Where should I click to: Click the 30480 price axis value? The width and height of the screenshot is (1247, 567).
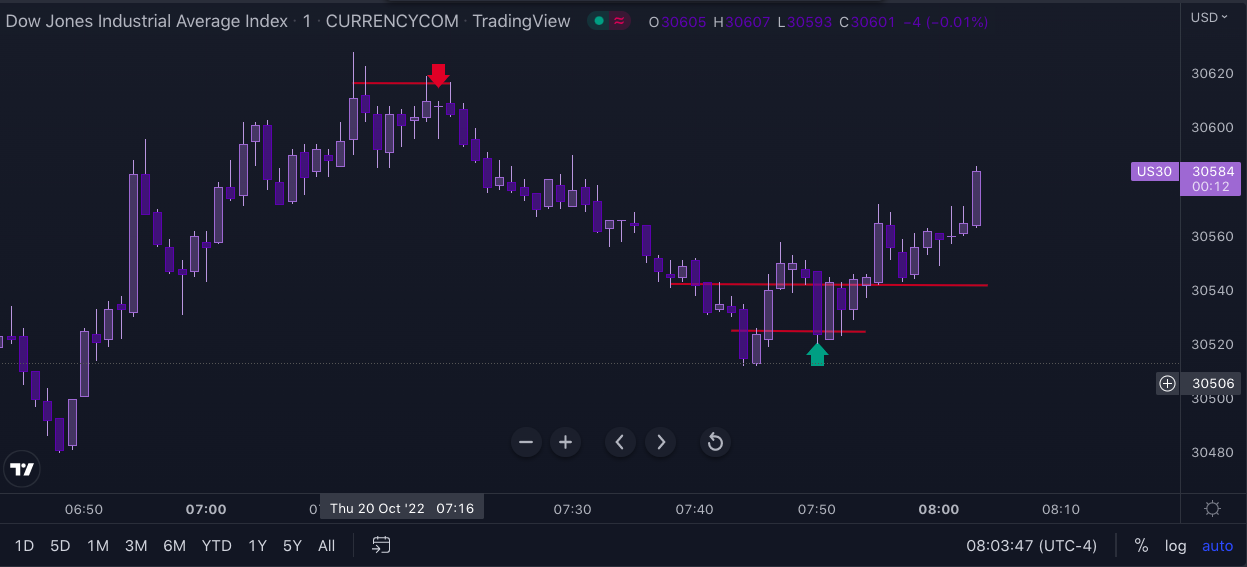(x=1212, y=452)
